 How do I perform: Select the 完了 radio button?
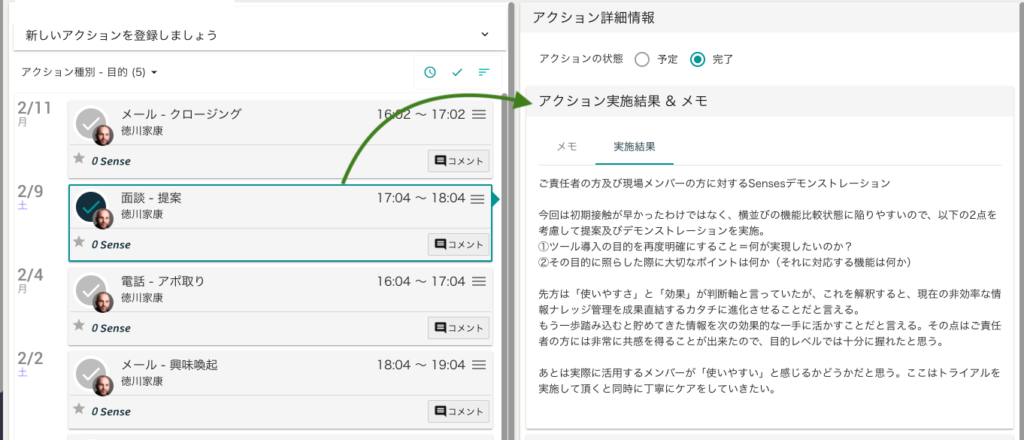(697, 59)
